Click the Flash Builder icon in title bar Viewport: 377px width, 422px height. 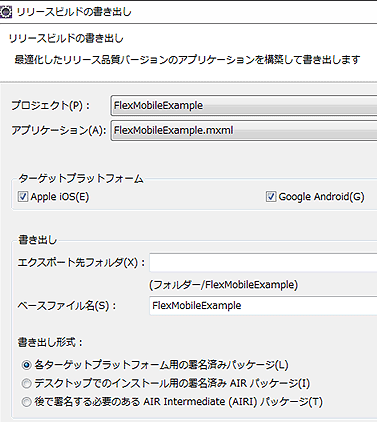tap(6, 12)
